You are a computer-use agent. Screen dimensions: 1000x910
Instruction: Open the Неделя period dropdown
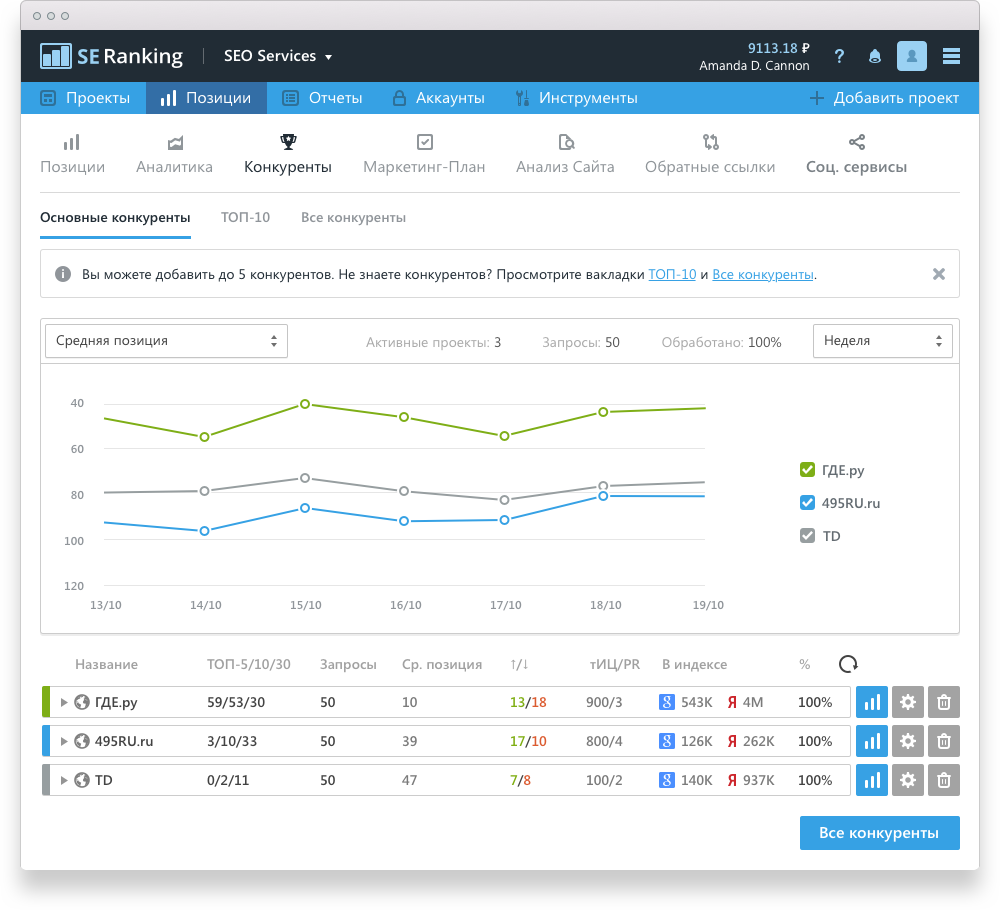(x=883, y=341)
